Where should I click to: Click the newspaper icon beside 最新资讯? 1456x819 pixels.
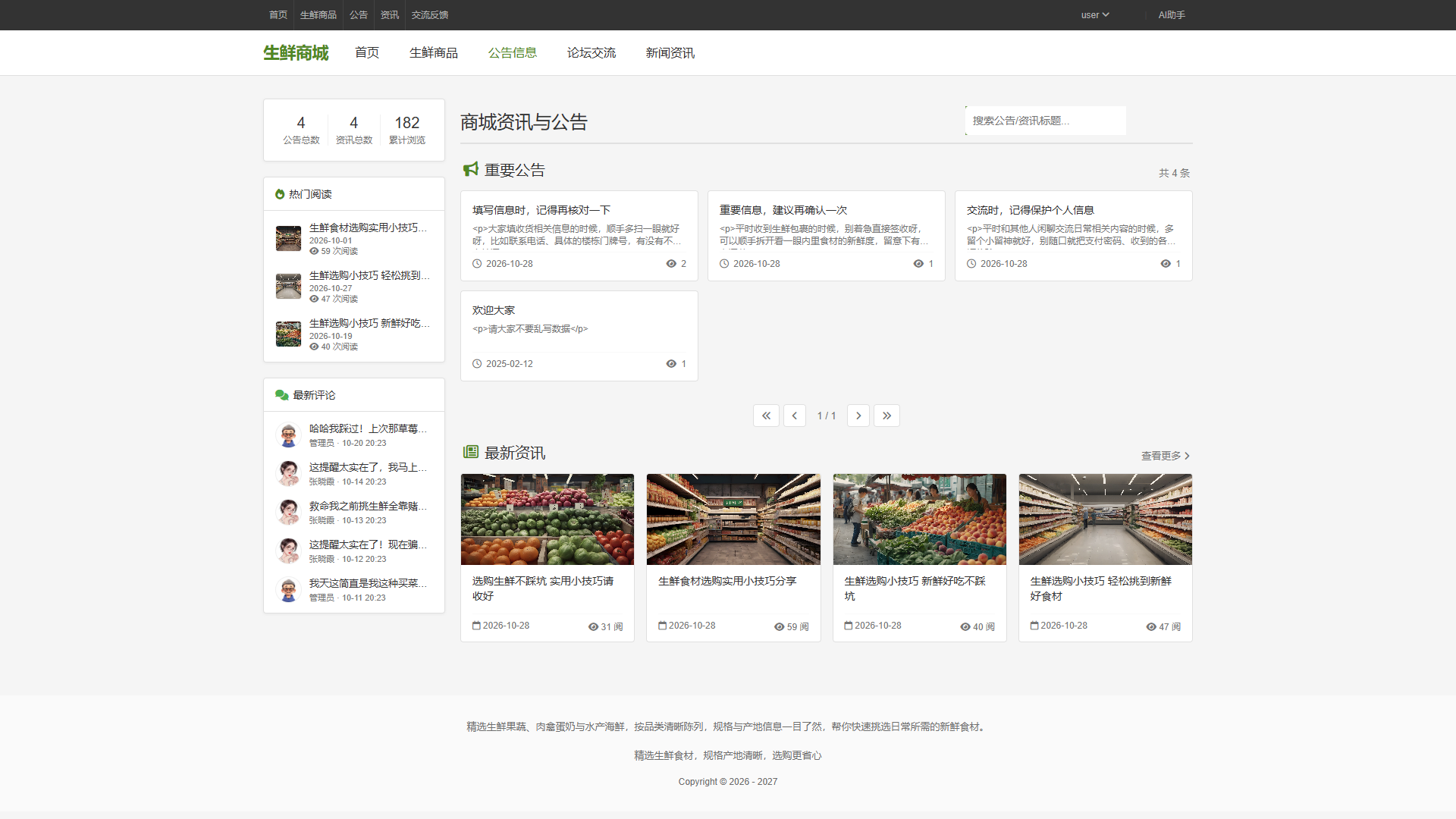[471, 452]
